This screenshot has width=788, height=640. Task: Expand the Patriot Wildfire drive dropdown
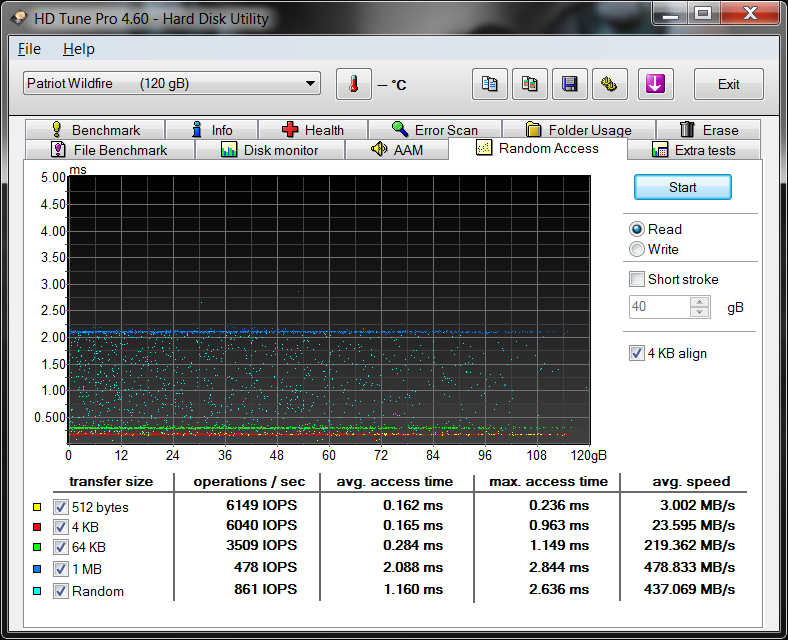tap(310, 84)
